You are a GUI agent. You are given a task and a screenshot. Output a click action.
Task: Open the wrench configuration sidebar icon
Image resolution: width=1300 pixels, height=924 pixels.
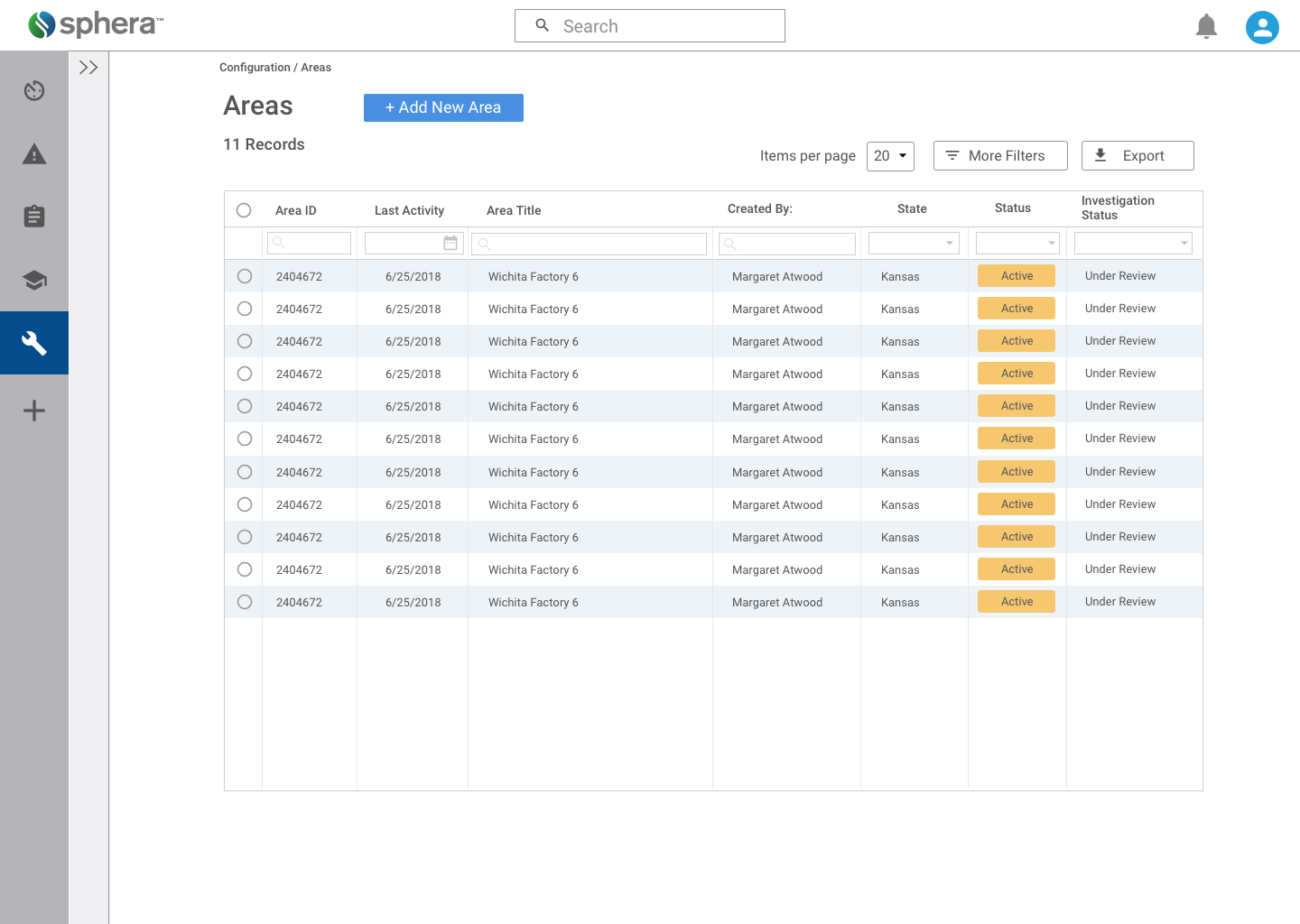coord(34,343)
